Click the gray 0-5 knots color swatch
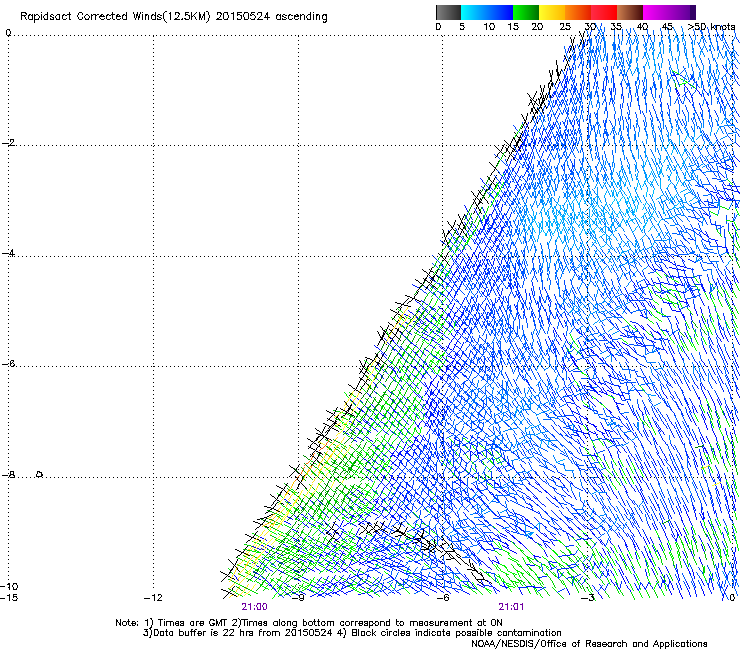The height and width of the screenshot is (650, 740). pyautogui.click(x=448, y=12)
